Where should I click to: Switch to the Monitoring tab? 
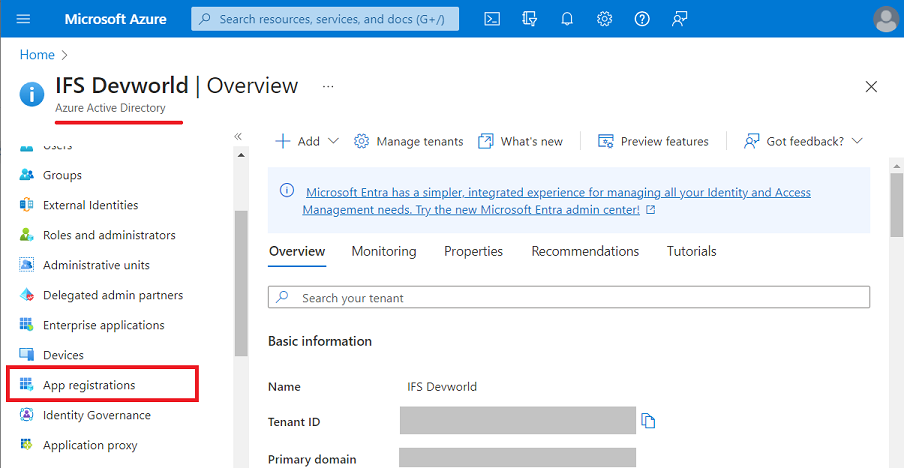[384, 251]
